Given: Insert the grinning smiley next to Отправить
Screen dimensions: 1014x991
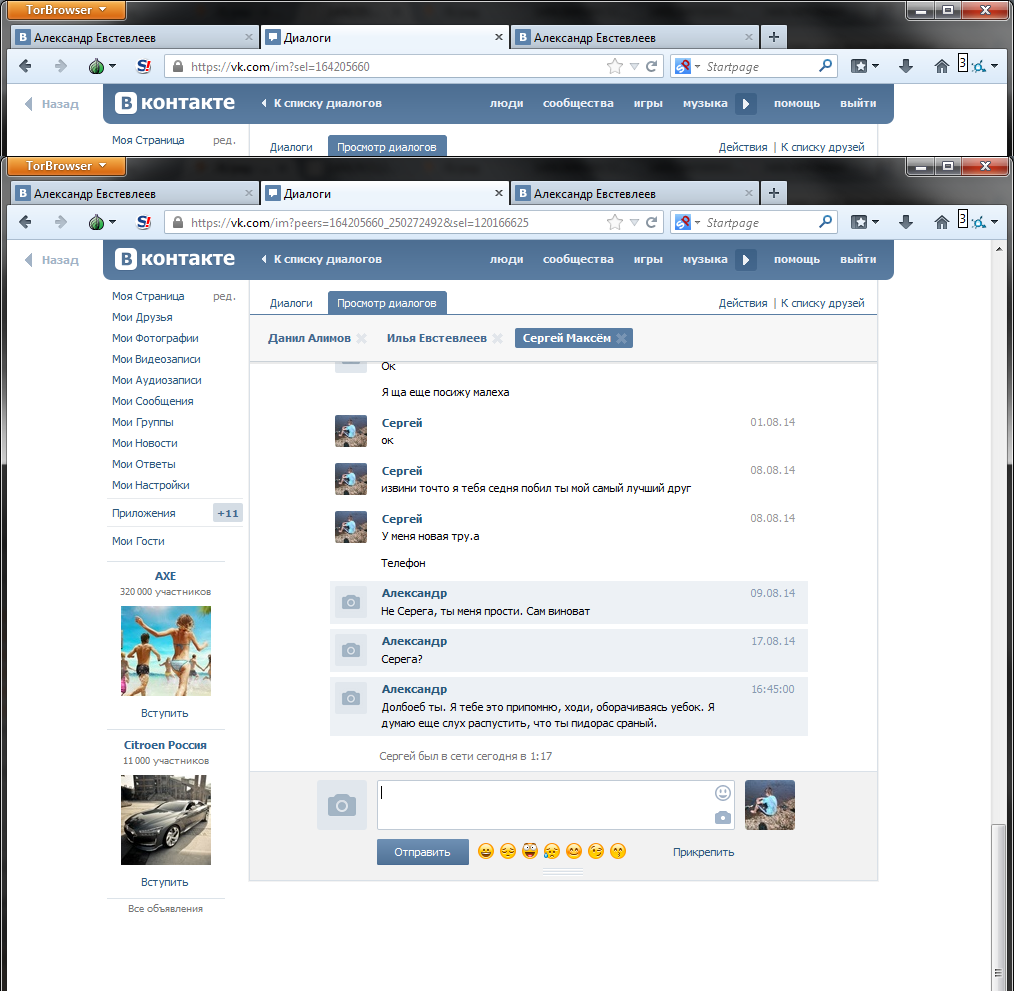Looking at the screenshot, I should pyautogui.click(x=486, y=851).
